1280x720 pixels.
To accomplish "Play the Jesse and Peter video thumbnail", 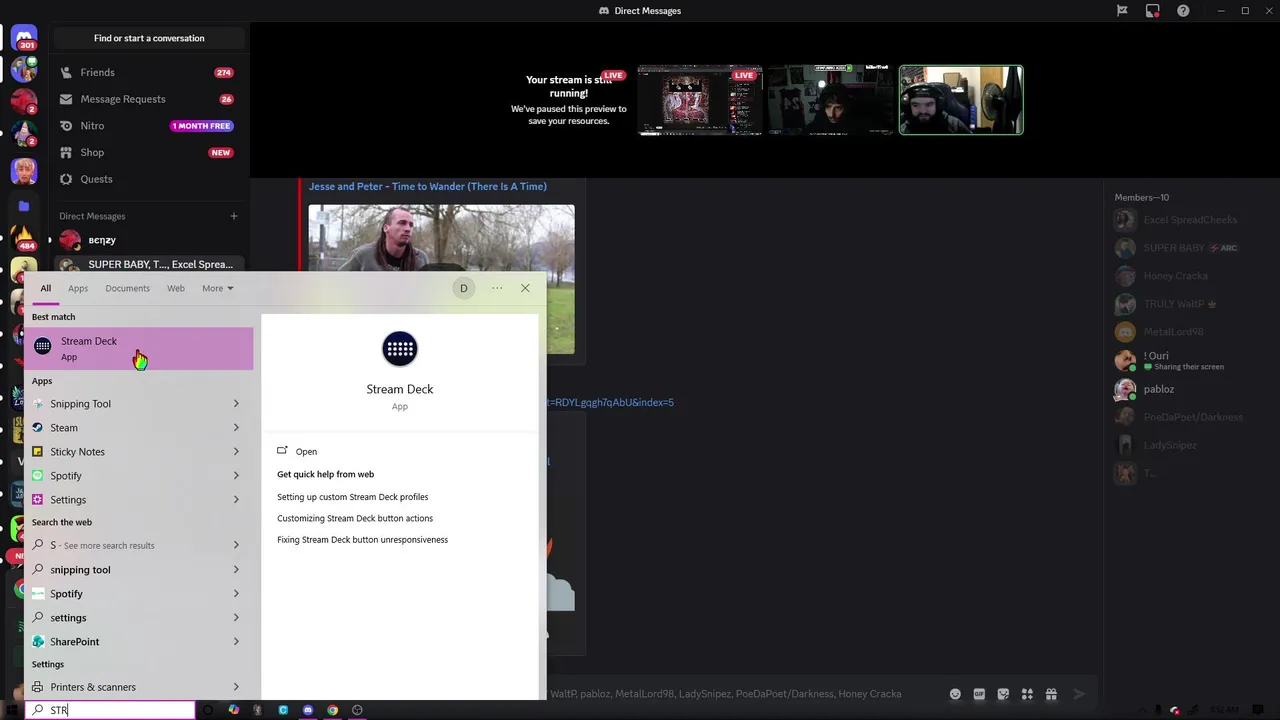I will pyautogui.click(x=441, y=279).
